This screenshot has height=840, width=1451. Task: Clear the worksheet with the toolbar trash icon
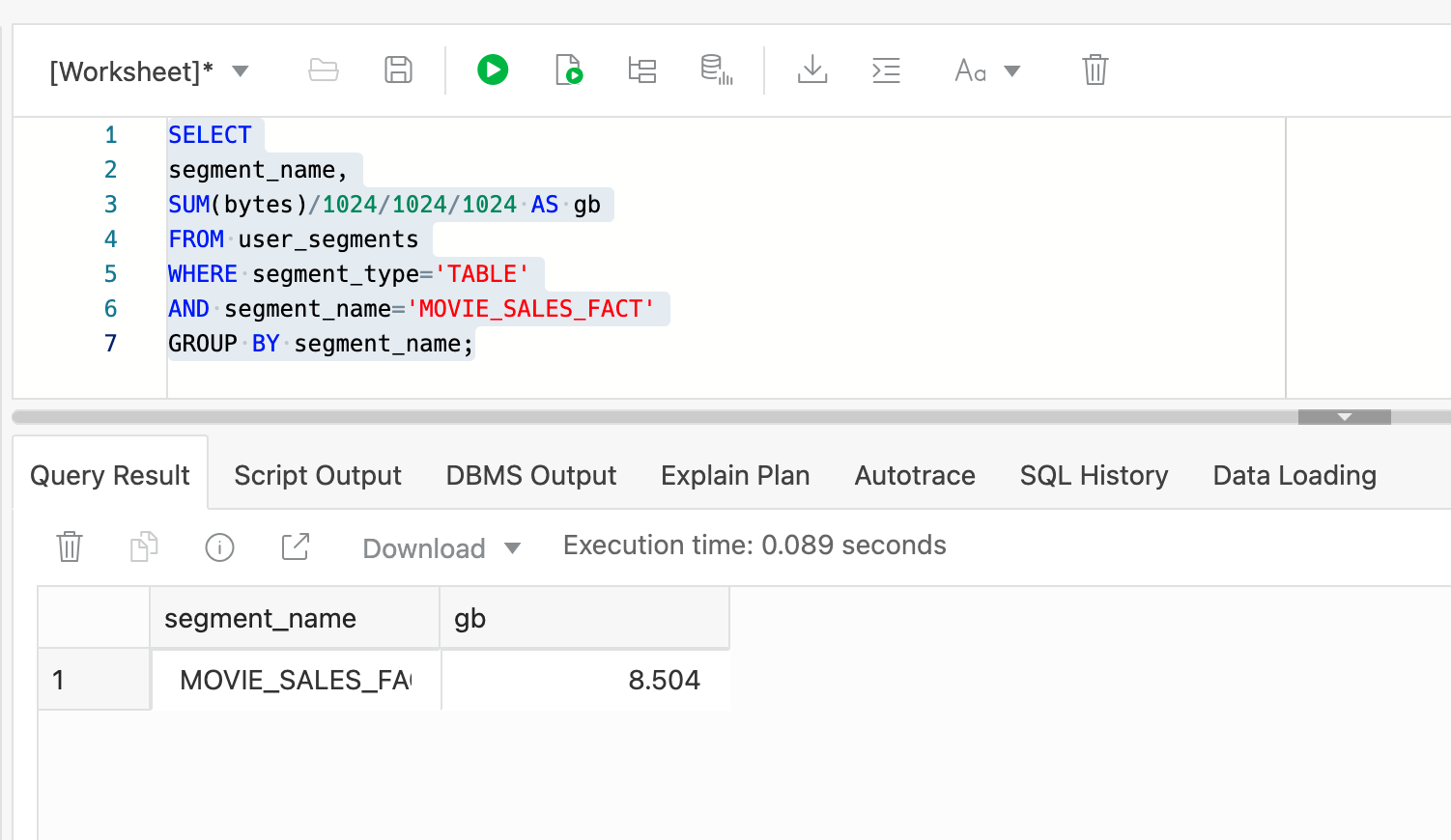point(1095,70)
